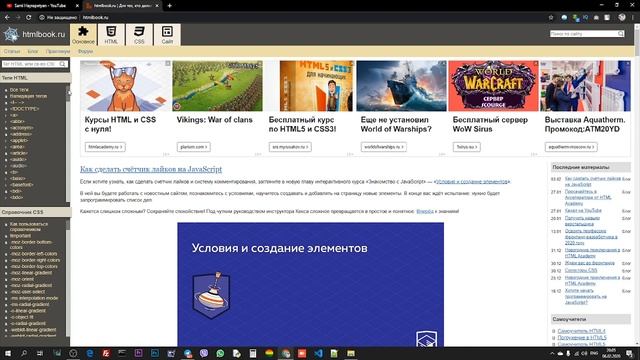
Task: Open the Форум menu item
Action: point(85,51)
